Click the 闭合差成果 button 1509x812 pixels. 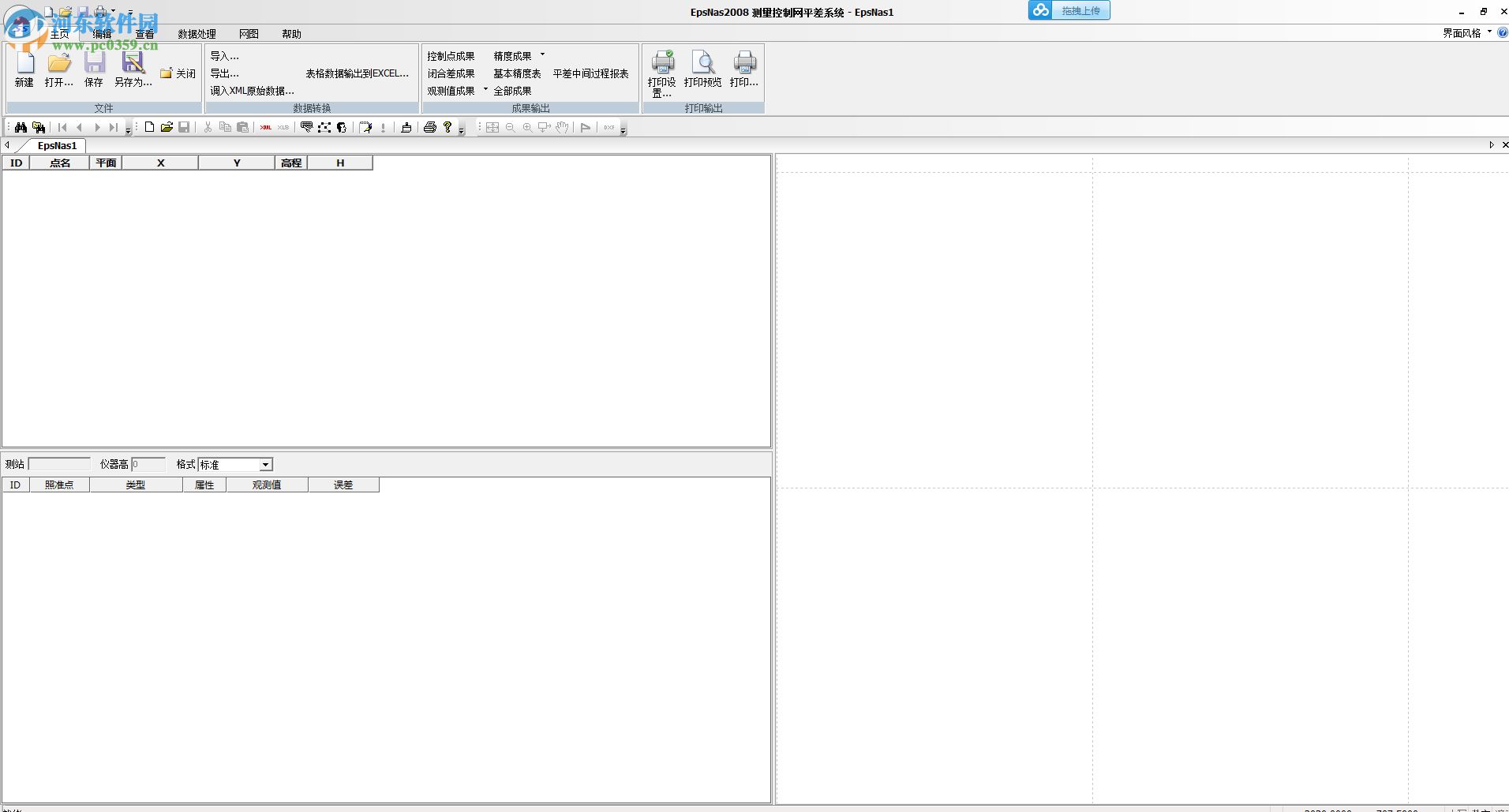pos(451,73)
